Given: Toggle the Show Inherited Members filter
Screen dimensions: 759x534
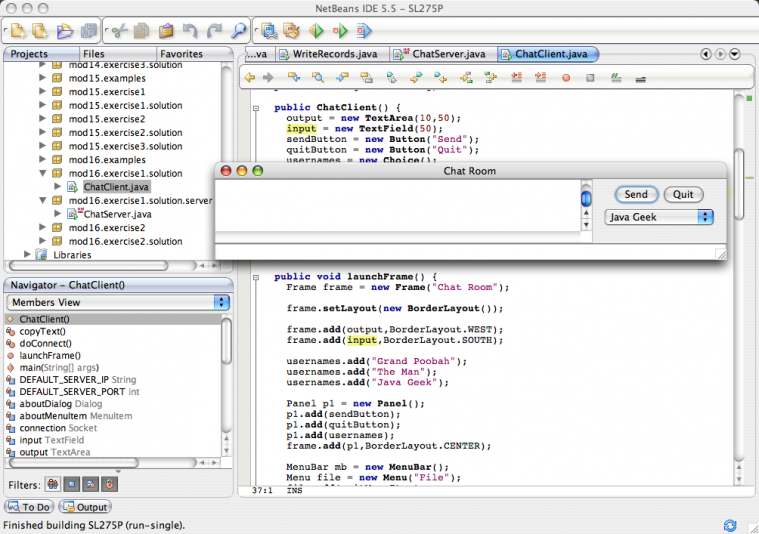Looking at the screenshot, I should pos(53,484).
